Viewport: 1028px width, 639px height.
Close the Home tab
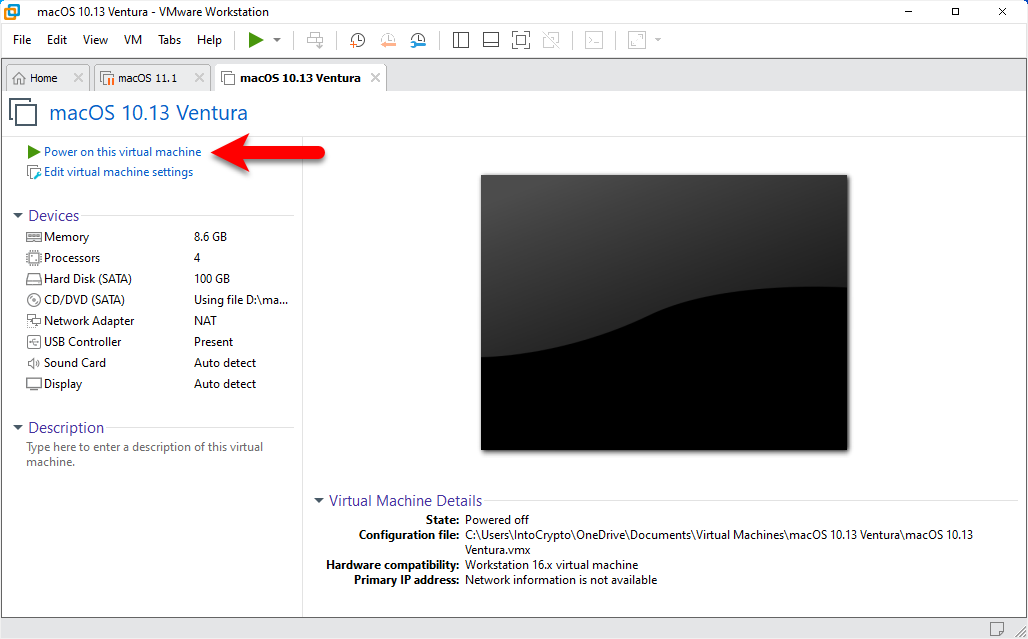click(x=78, y=77)
